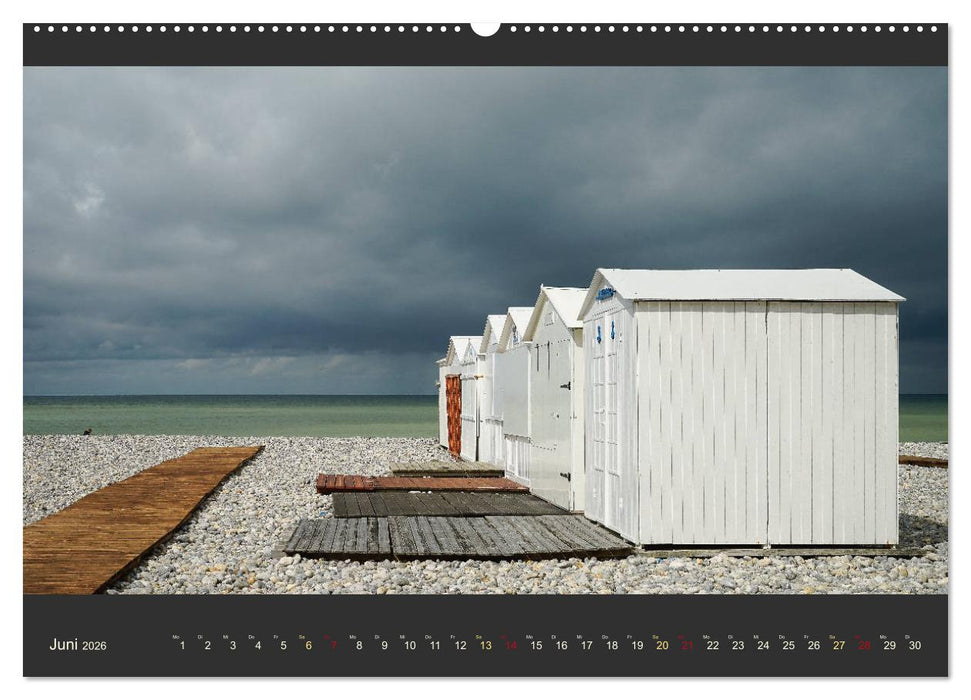Click the yellow Saturday 13

483,647
